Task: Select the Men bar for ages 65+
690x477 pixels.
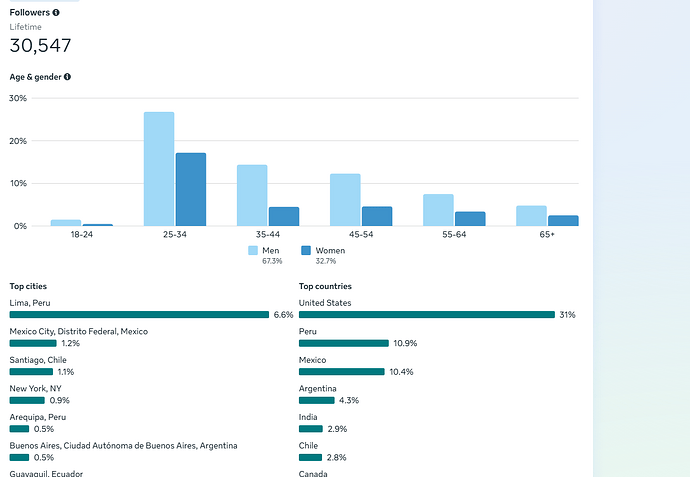Action: pyautogui.click(x=531, y=216)
